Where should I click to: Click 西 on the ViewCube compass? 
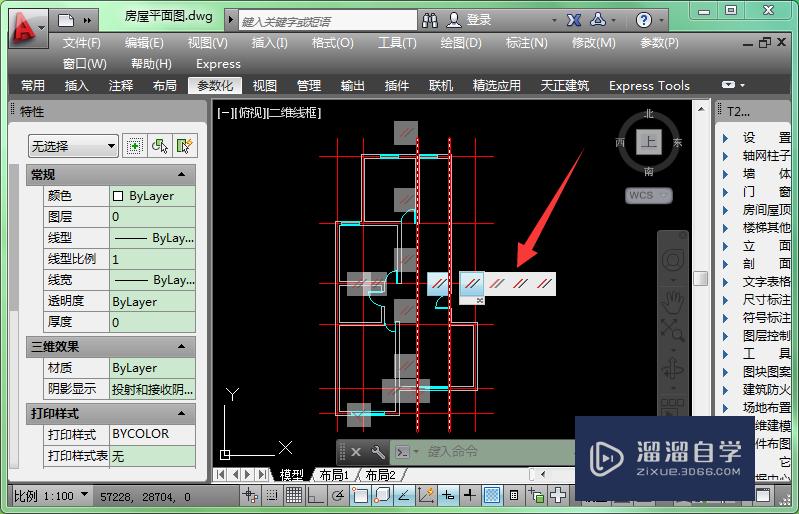tap(620, 142)
